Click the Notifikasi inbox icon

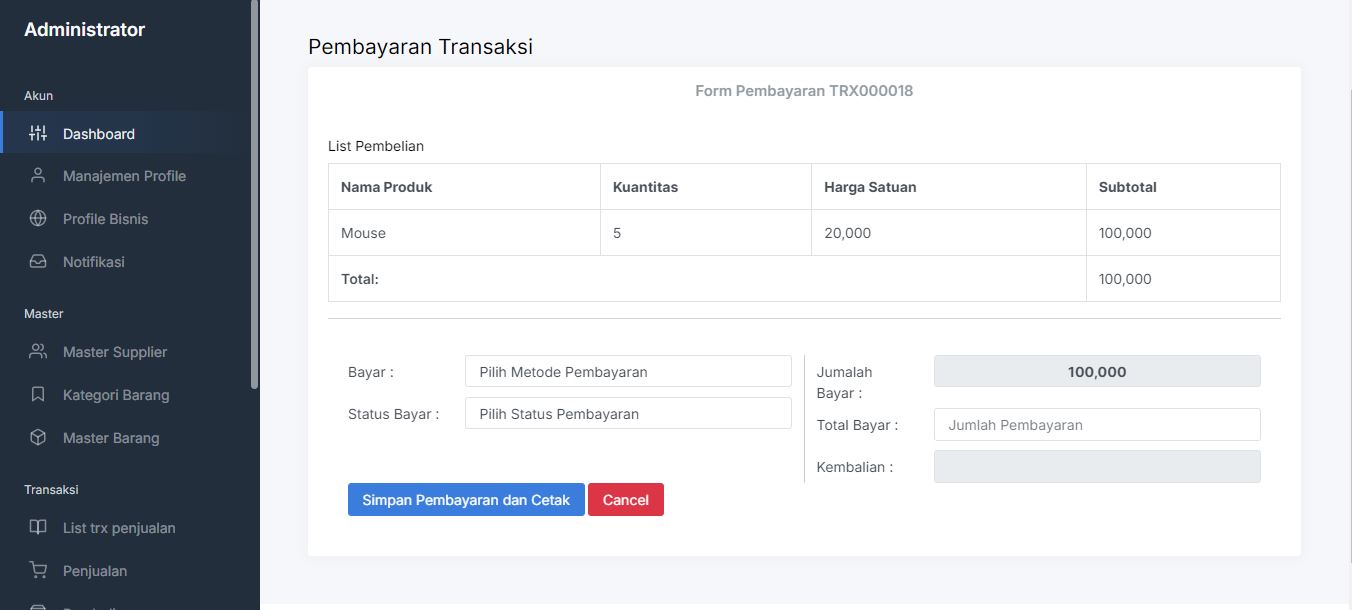click(38, 262)
